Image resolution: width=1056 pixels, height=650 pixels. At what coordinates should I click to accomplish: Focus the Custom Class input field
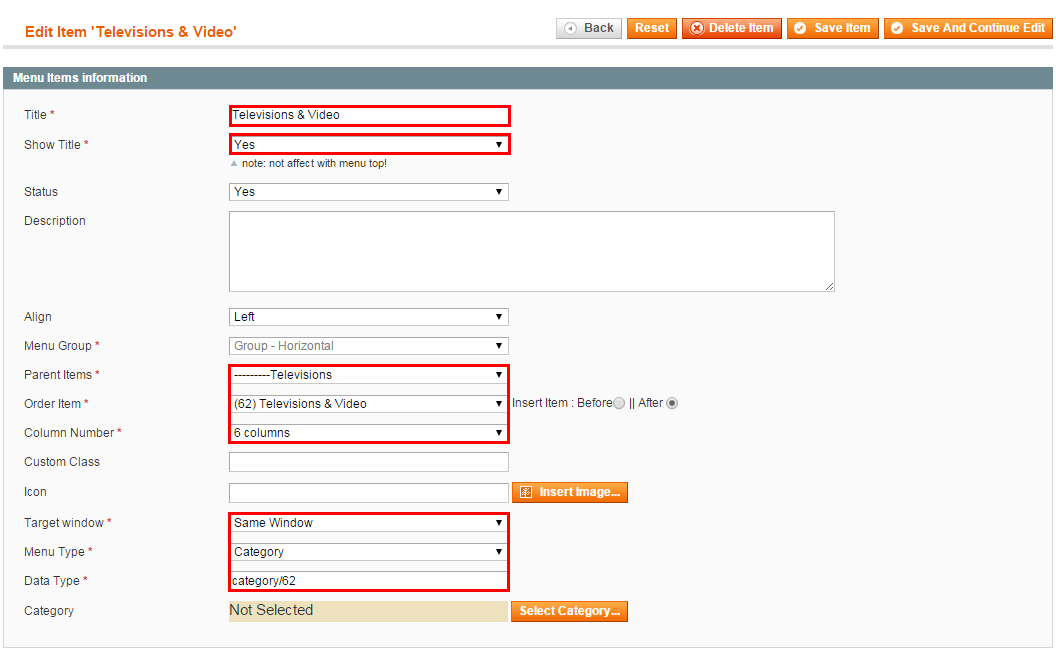pos(369,462)
